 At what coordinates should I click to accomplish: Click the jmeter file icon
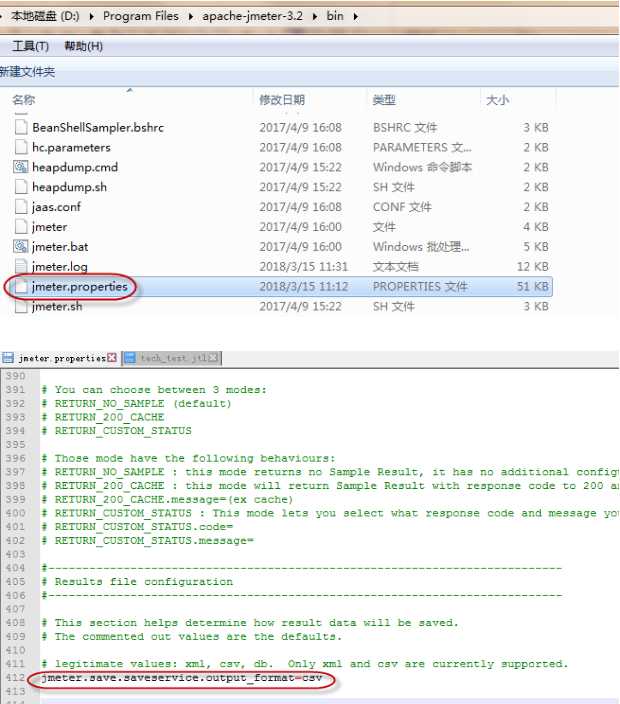21,227
